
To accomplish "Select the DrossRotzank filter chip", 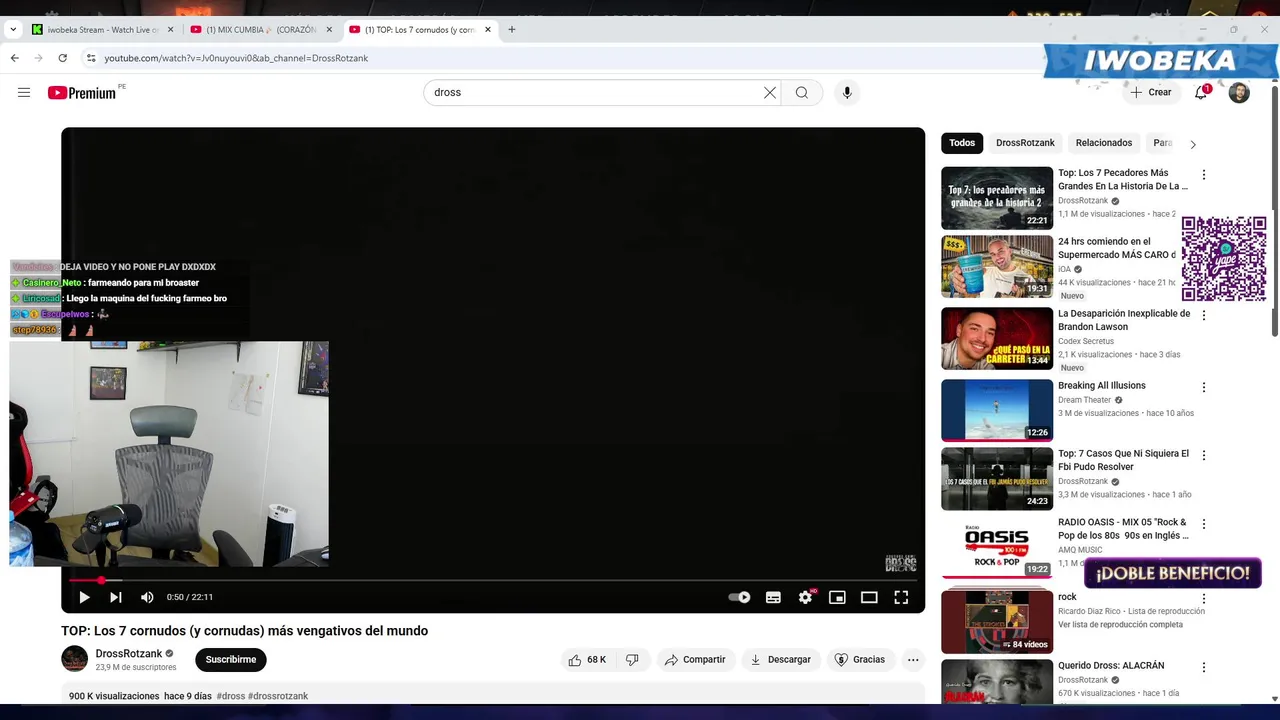I will pos(1025,143).
